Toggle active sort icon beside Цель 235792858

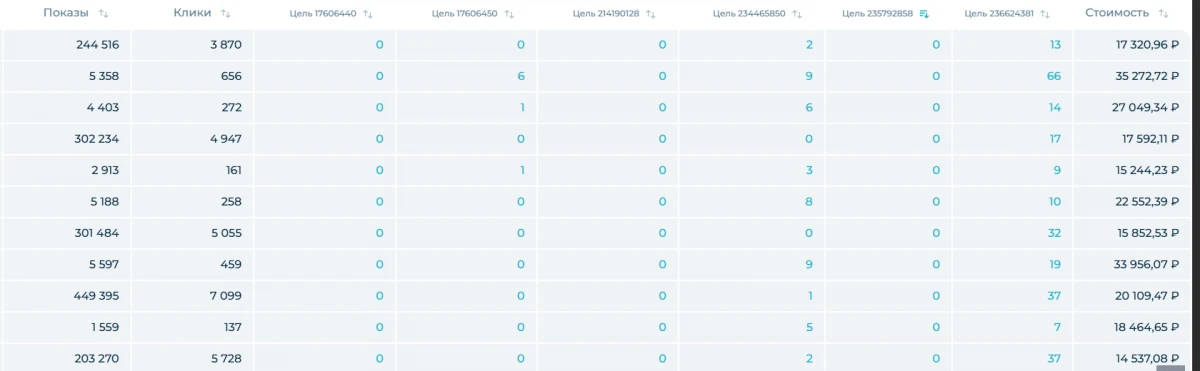[925, 14]
